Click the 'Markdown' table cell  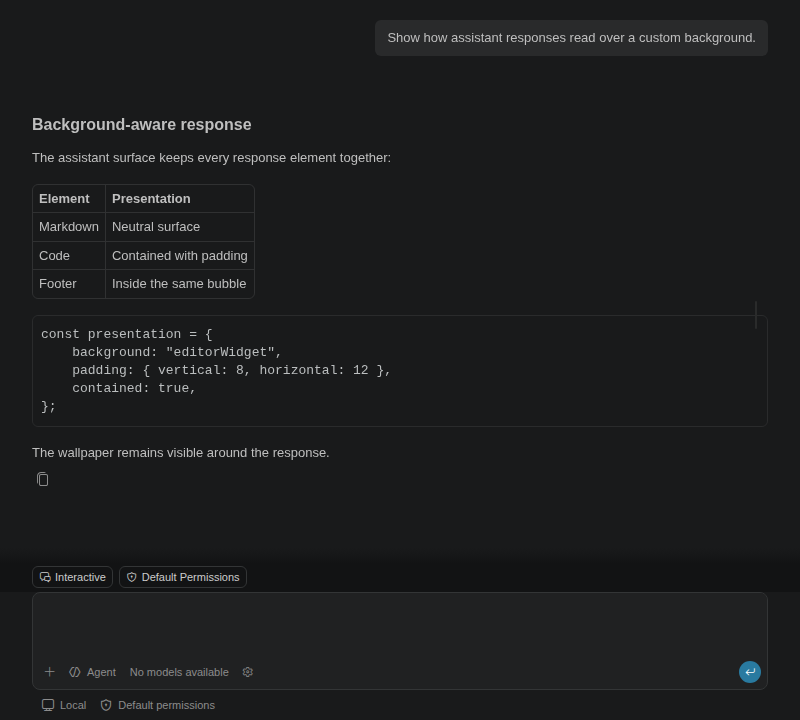tap(69, 227)
